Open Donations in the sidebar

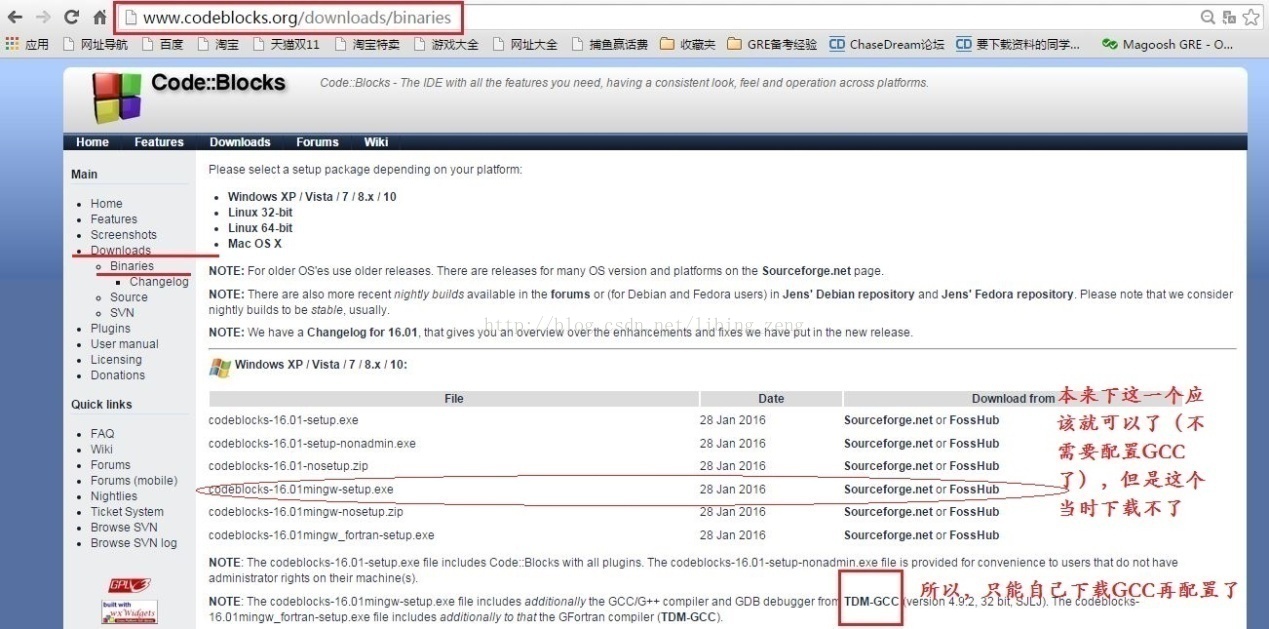click(x=117, y=375)
